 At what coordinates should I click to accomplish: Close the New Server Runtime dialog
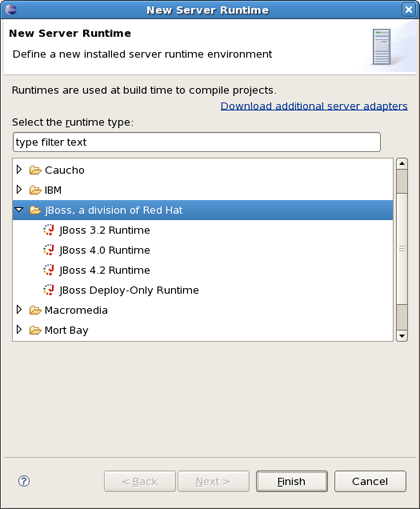pyautogui.click(x=409, y=9)
